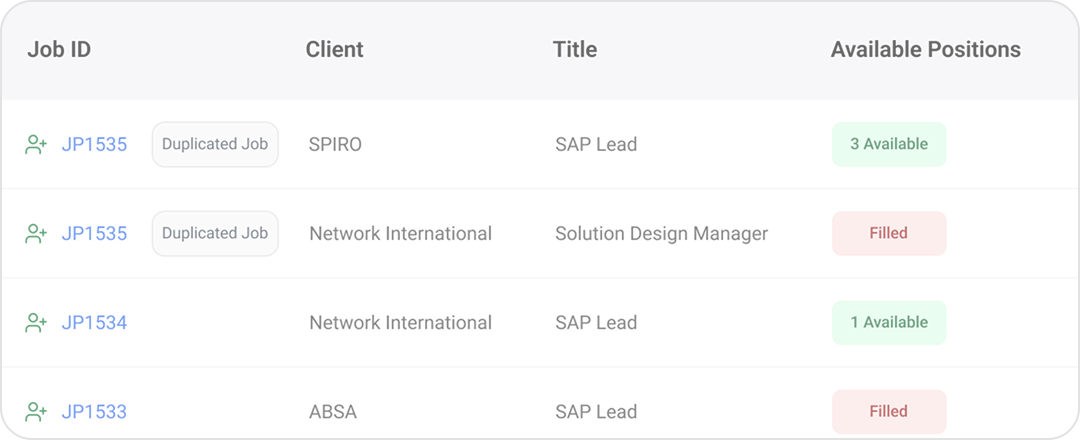Select the '3 Available' status badge
1080x440 pixels.
click(x=889, y=144)
